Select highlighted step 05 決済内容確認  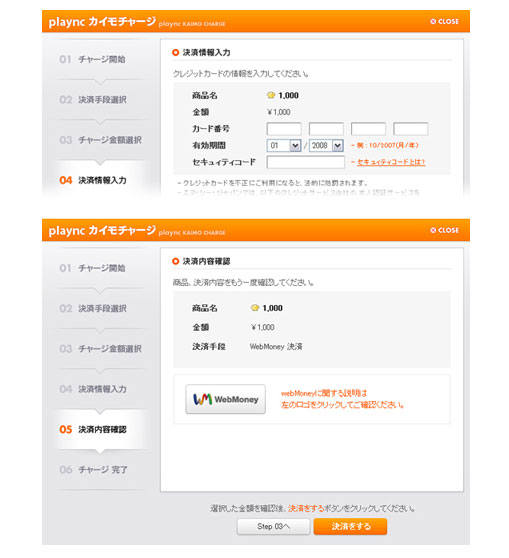[x=93, y=429]
